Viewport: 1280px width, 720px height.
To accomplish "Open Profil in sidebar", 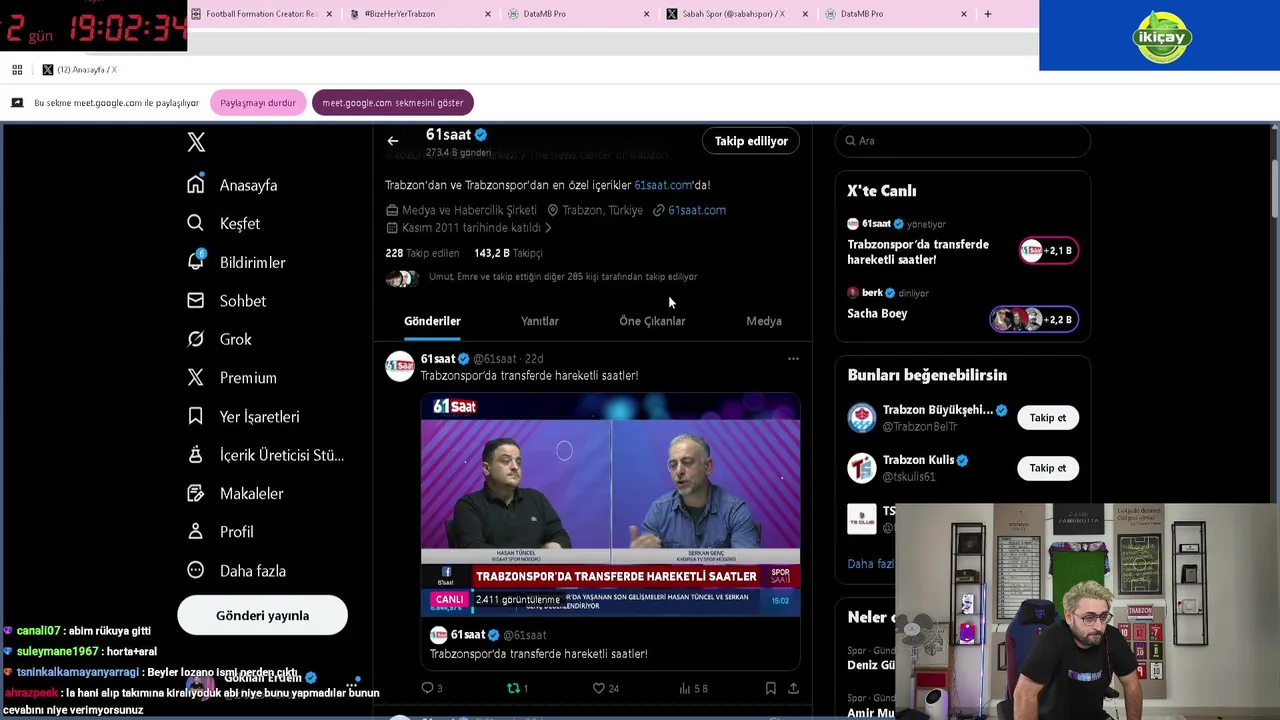I will 220,532.
